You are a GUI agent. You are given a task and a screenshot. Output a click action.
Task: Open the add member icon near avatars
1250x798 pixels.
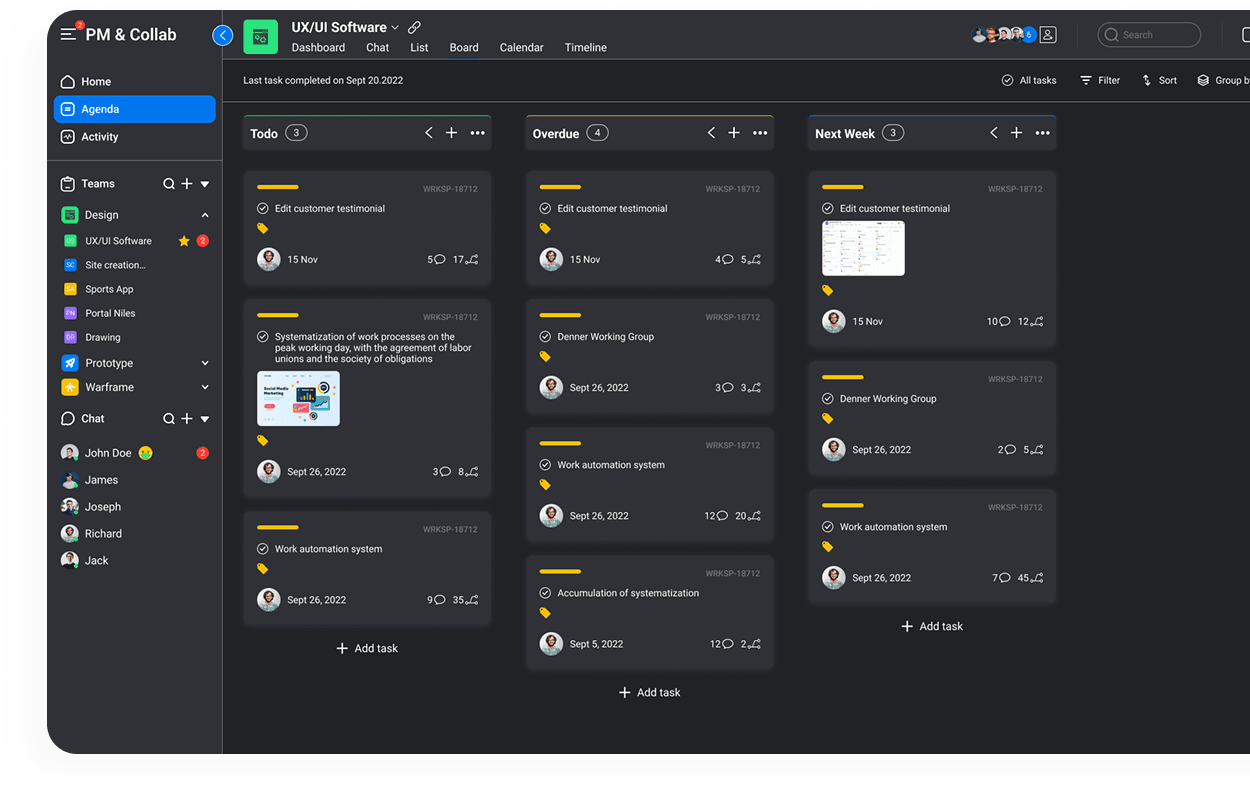coord(1048,34)
